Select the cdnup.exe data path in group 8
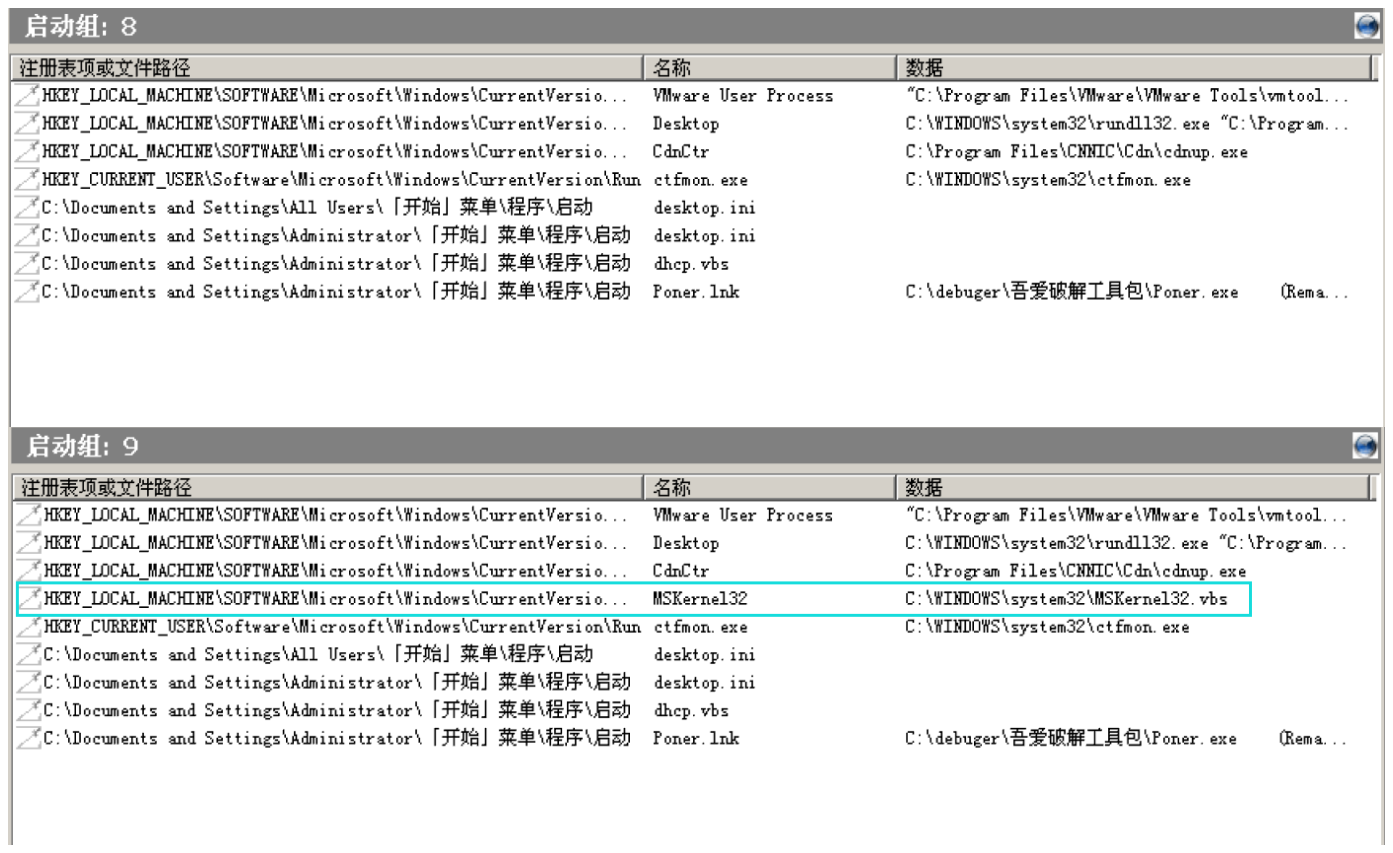Screen dimensions: 1393x853 point(1076,152)
